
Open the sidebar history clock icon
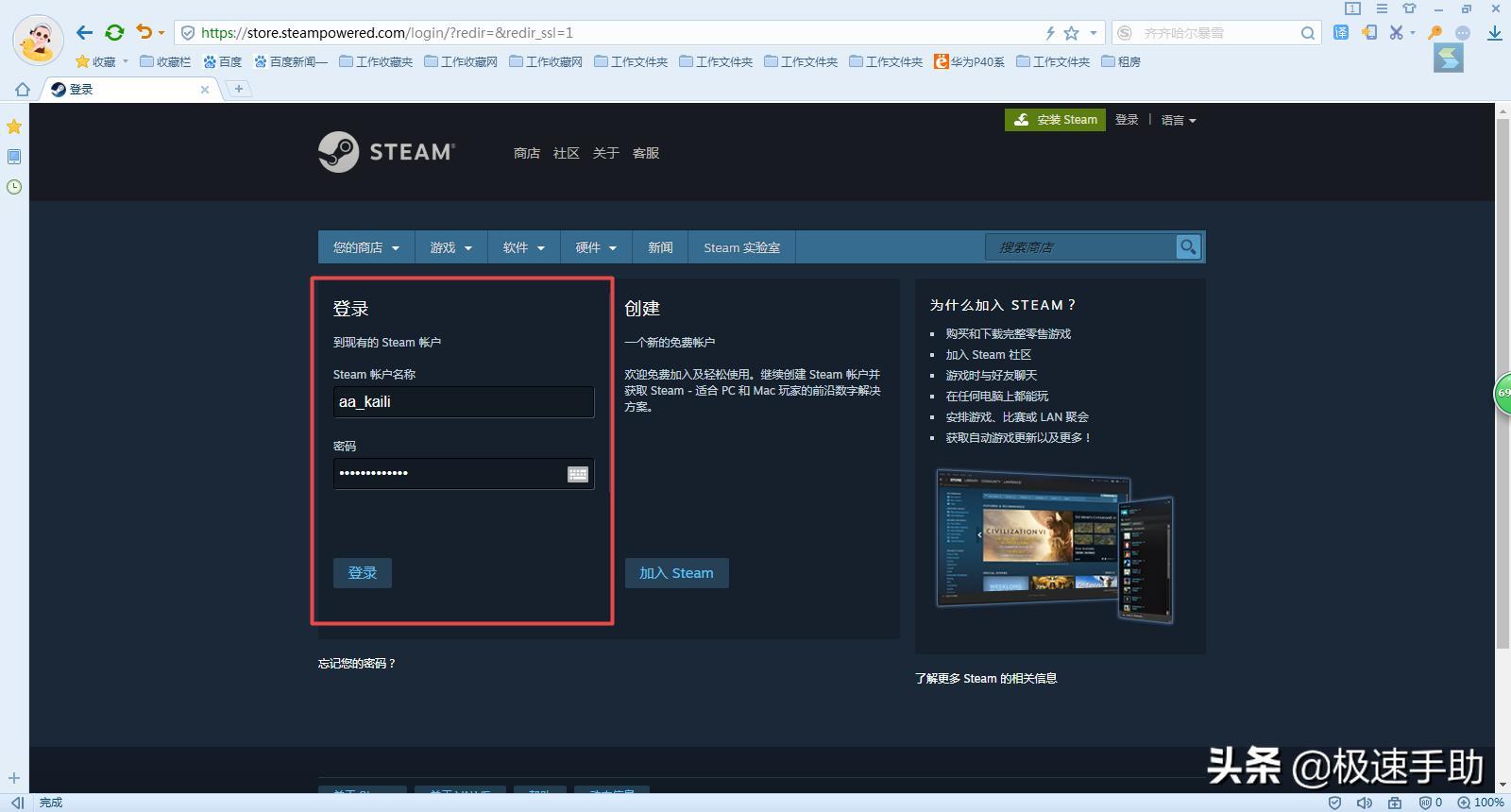point(14,187)
